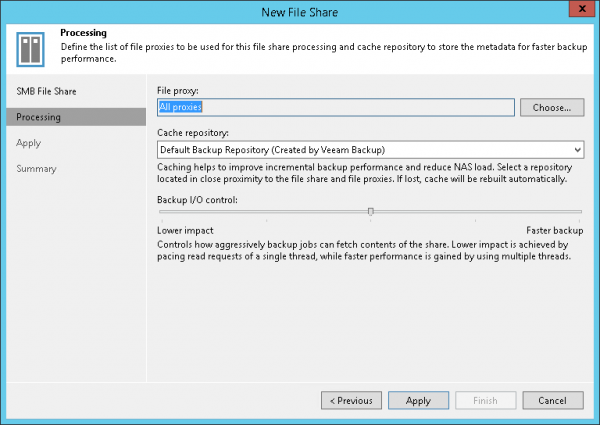Expand the Cache repository dropdown arrow

tap(577, 150)
